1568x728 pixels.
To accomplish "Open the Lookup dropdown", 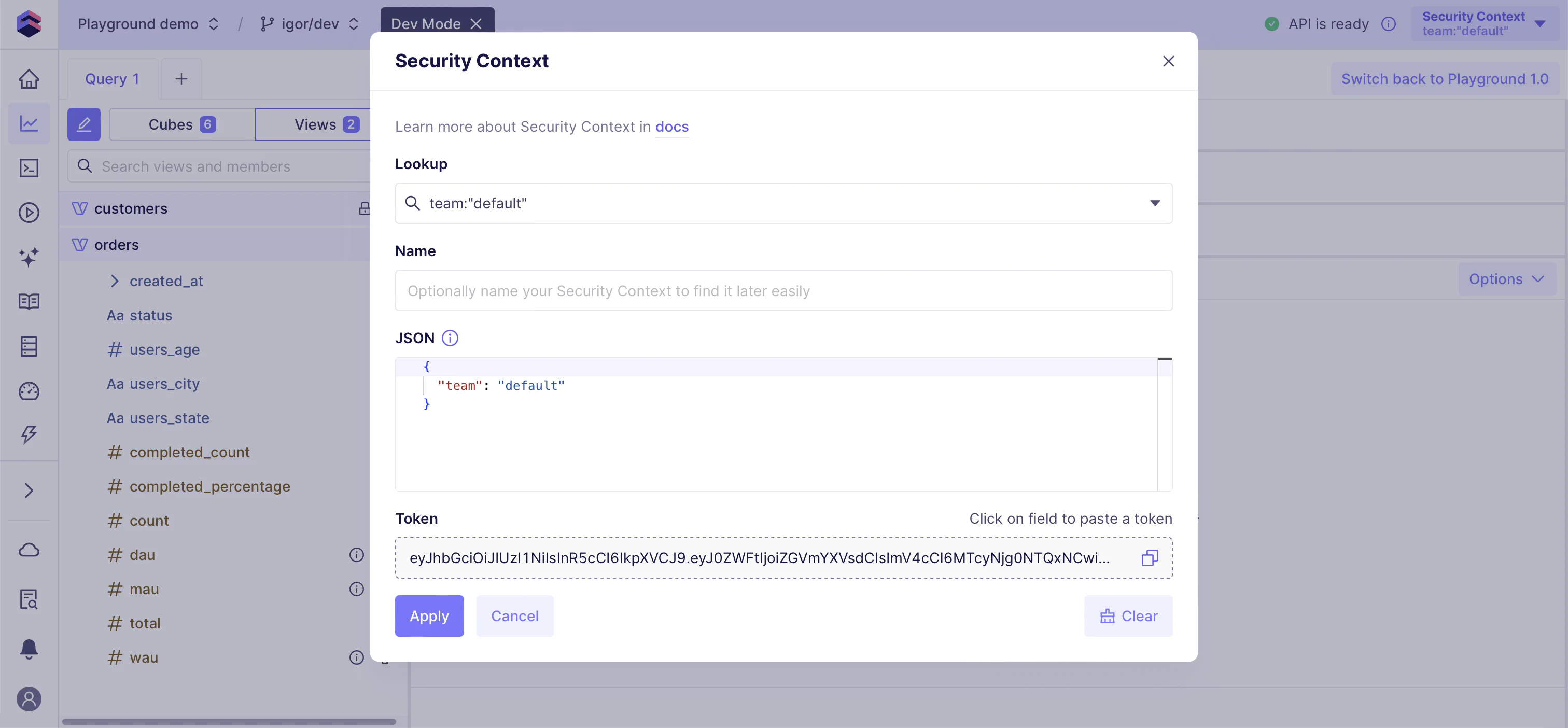I will (x=1154, y=203).
